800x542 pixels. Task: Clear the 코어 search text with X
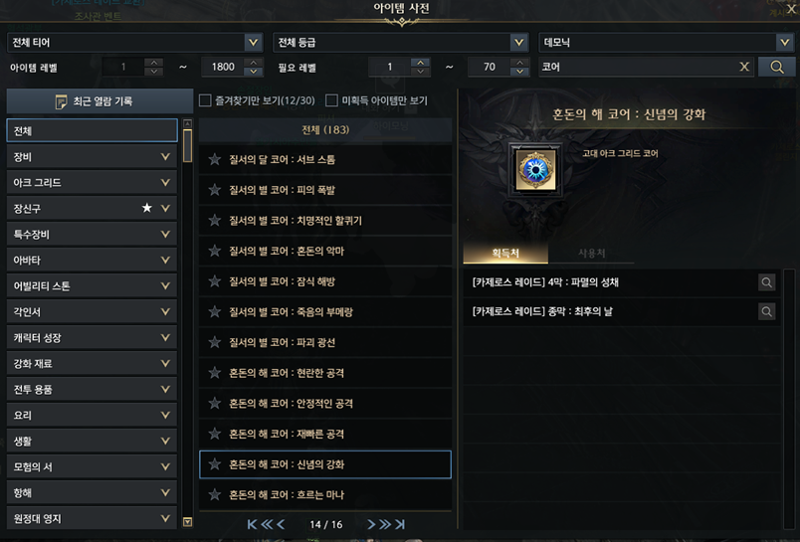click(x=744, y=67)
